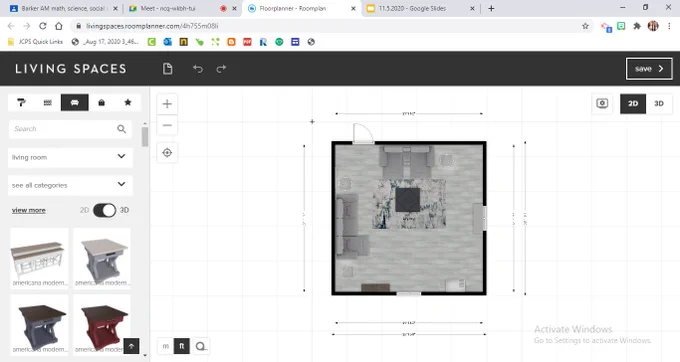This screenshot has width=680, height=362.
Task: Set units to feet
Action: (182, 346)
